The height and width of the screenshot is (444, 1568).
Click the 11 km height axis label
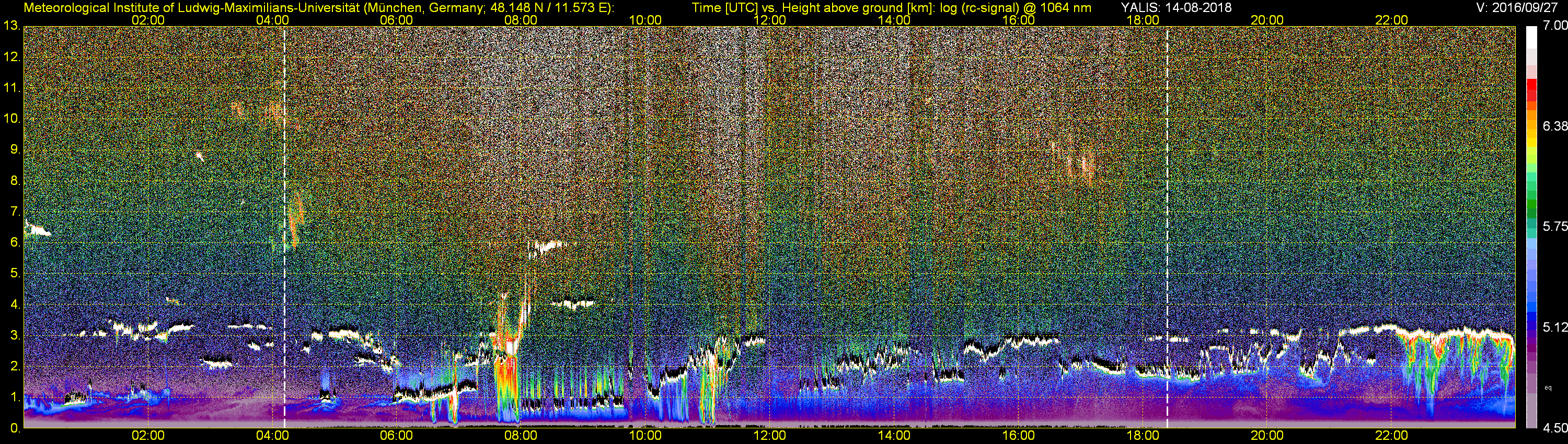pos(11,88)
